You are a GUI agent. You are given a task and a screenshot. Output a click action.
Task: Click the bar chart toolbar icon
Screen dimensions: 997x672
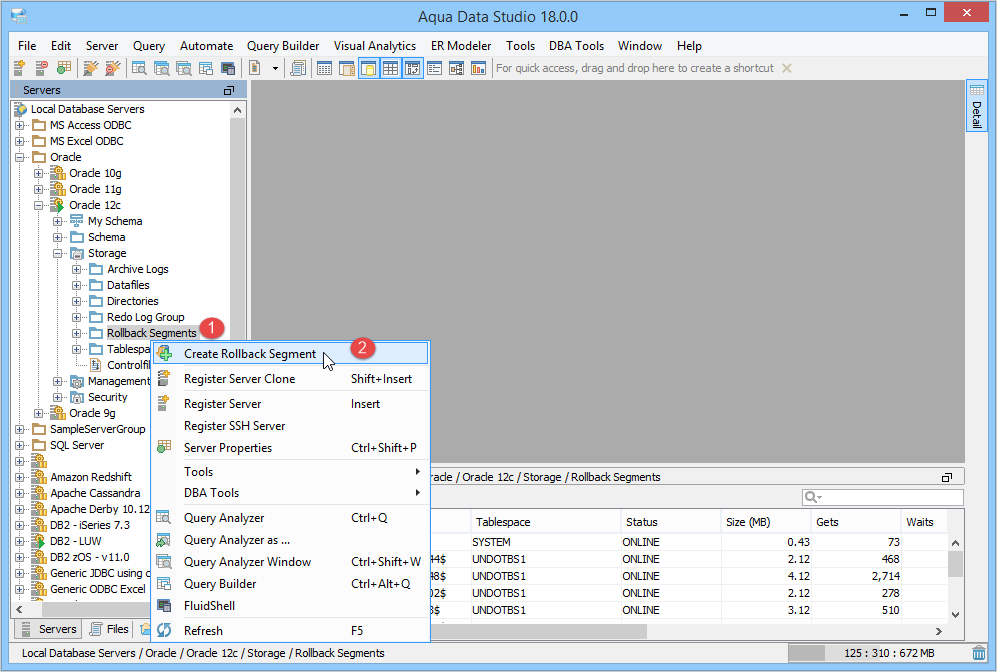(479, 68)
